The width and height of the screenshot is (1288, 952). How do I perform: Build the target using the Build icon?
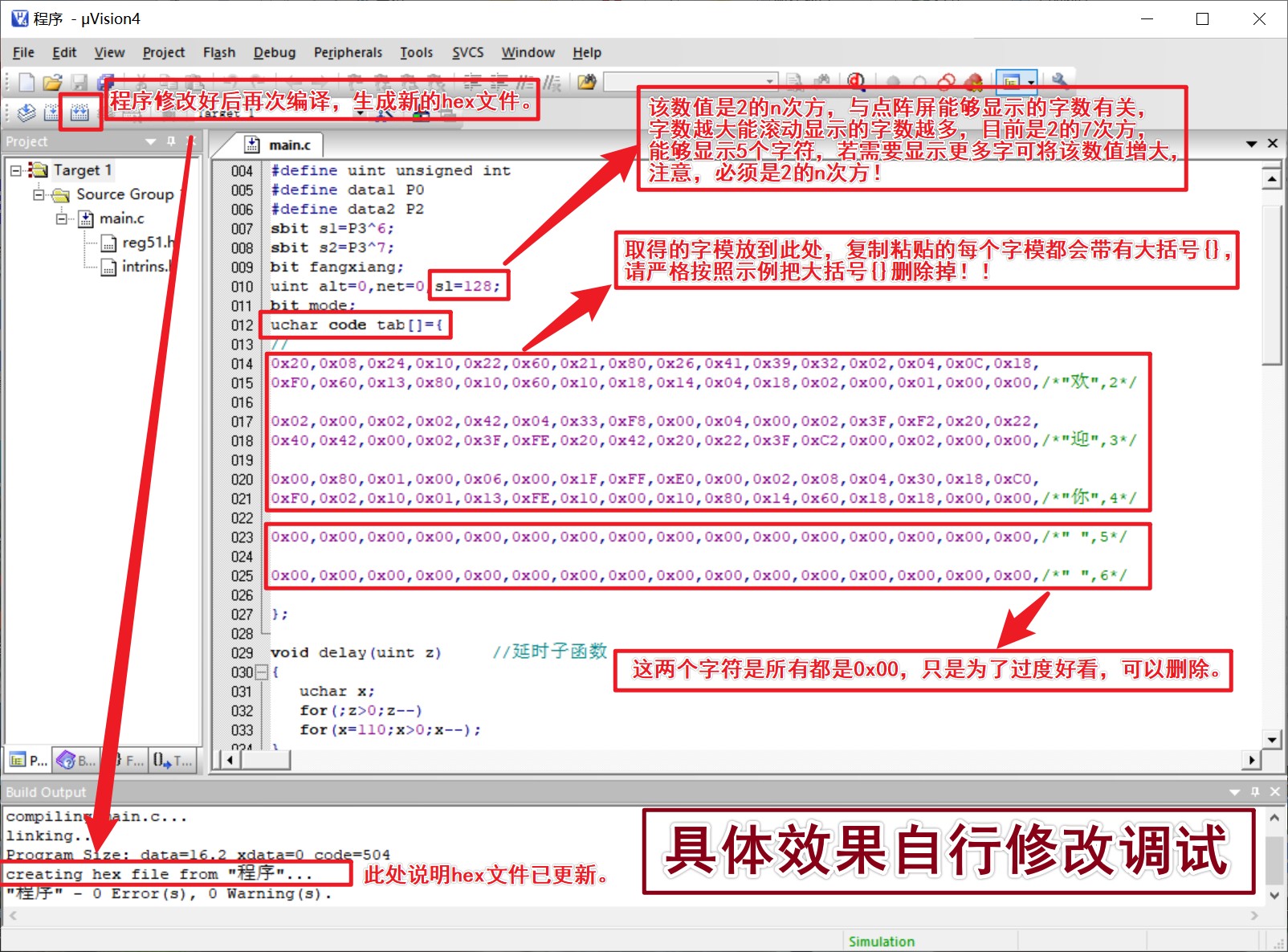pyautogui.click(x=53, y=112)
